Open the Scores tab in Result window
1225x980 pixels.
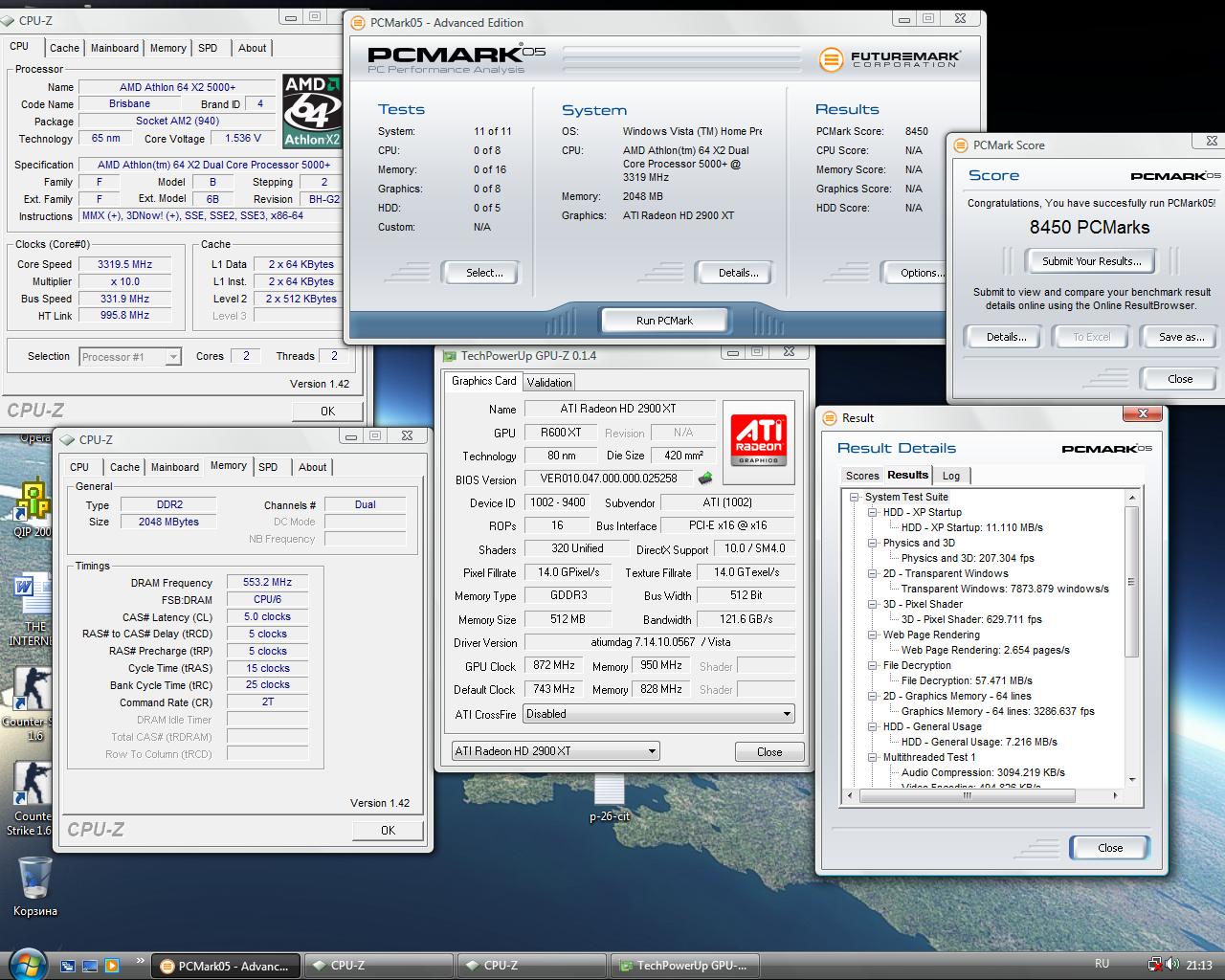[x=862, y=476]
